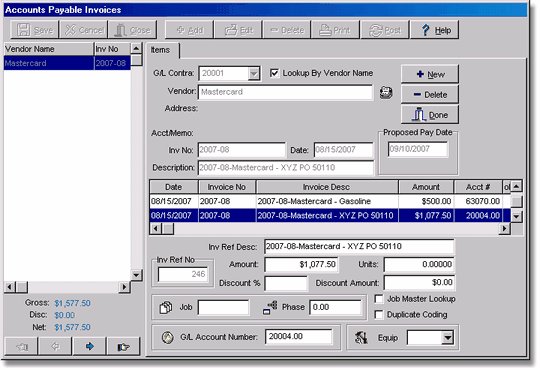This screenshot has width=540, height=370.
Task: Enable Duplicate Coding checkbox
Action: 378,315
